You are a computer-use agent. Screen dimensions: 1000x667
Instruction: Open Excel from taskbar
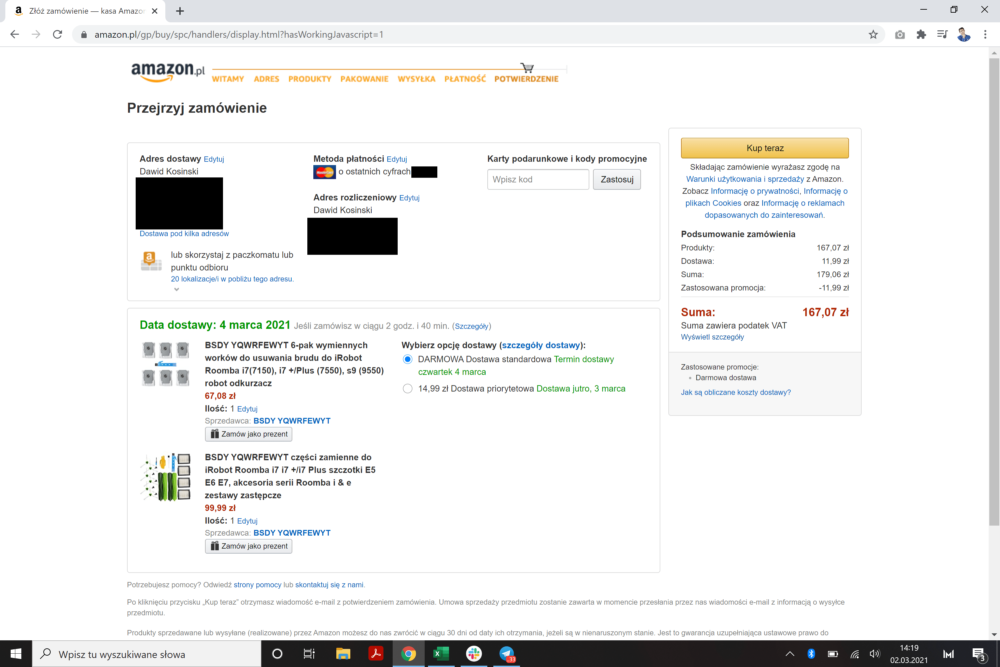tap(441, 654)
